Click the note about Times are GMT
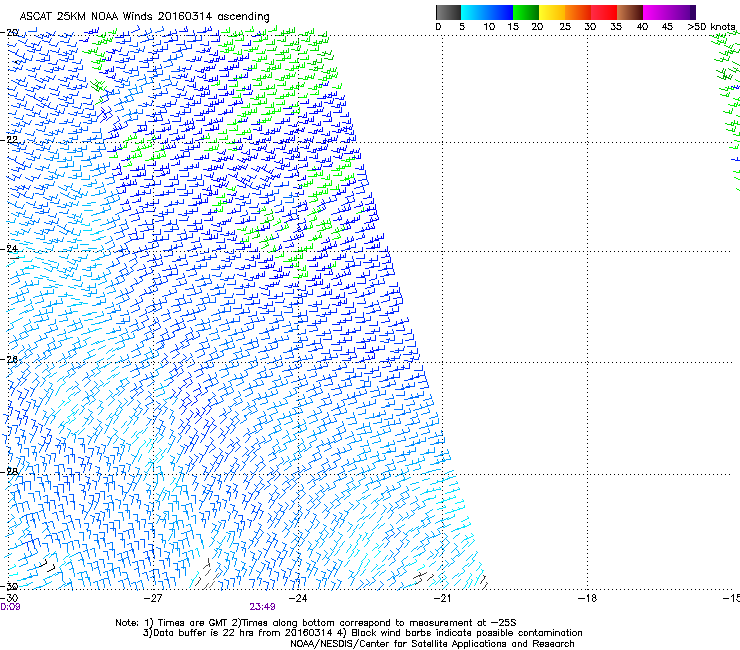The height and width of the screenshot is (650, 740). pos(316,623)
